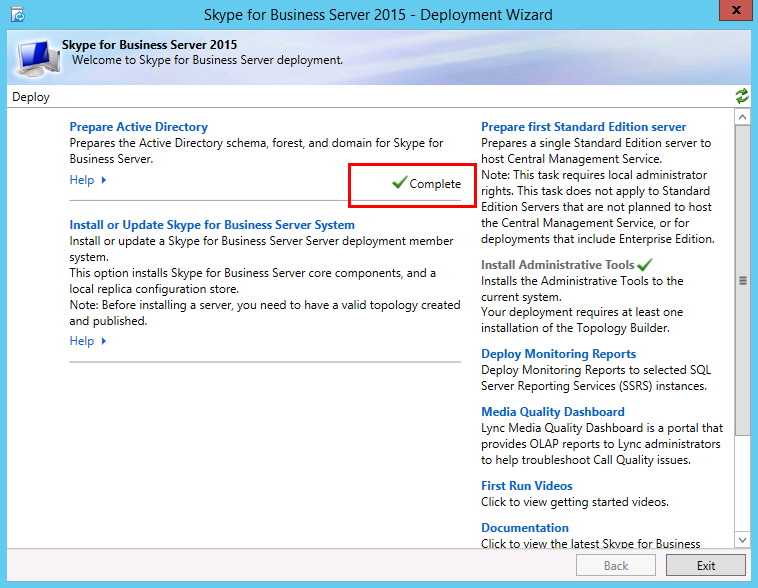
Task: Click text 'Server Reporting Services (SSRS) instances.'
Action: 594,386
